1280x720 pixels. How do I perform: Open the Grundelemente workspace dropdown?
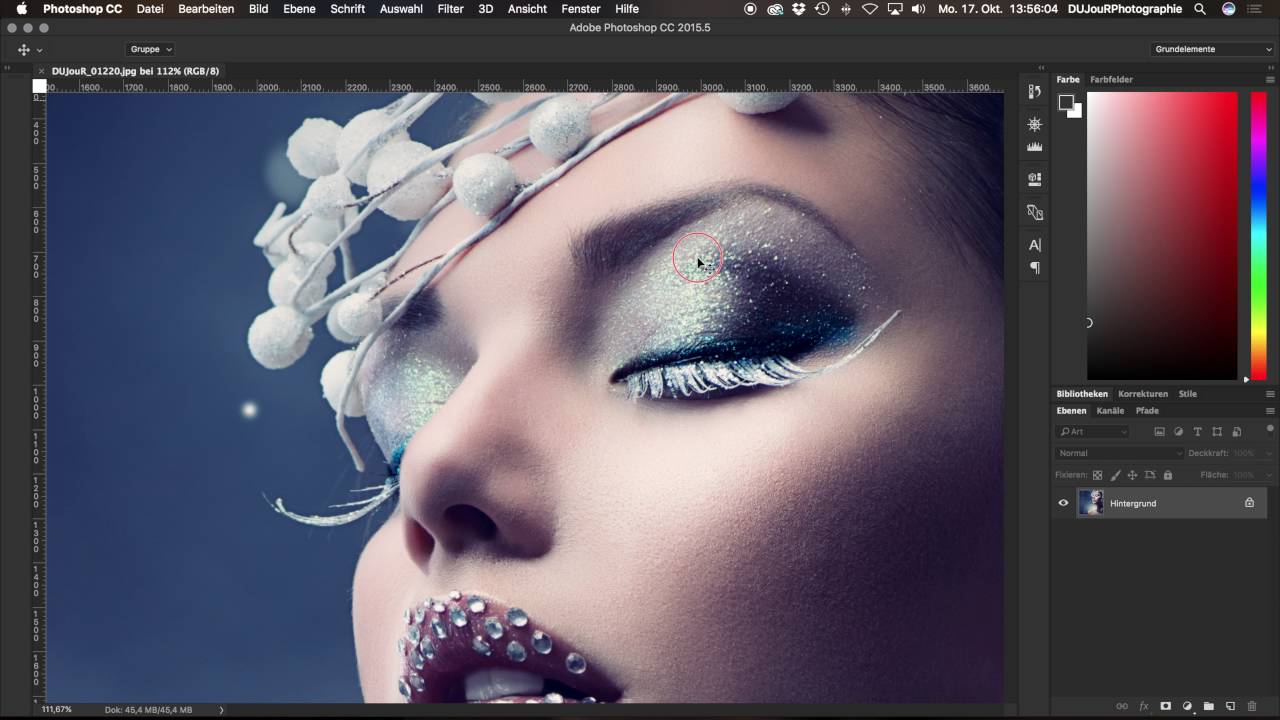pos(1213,49)
